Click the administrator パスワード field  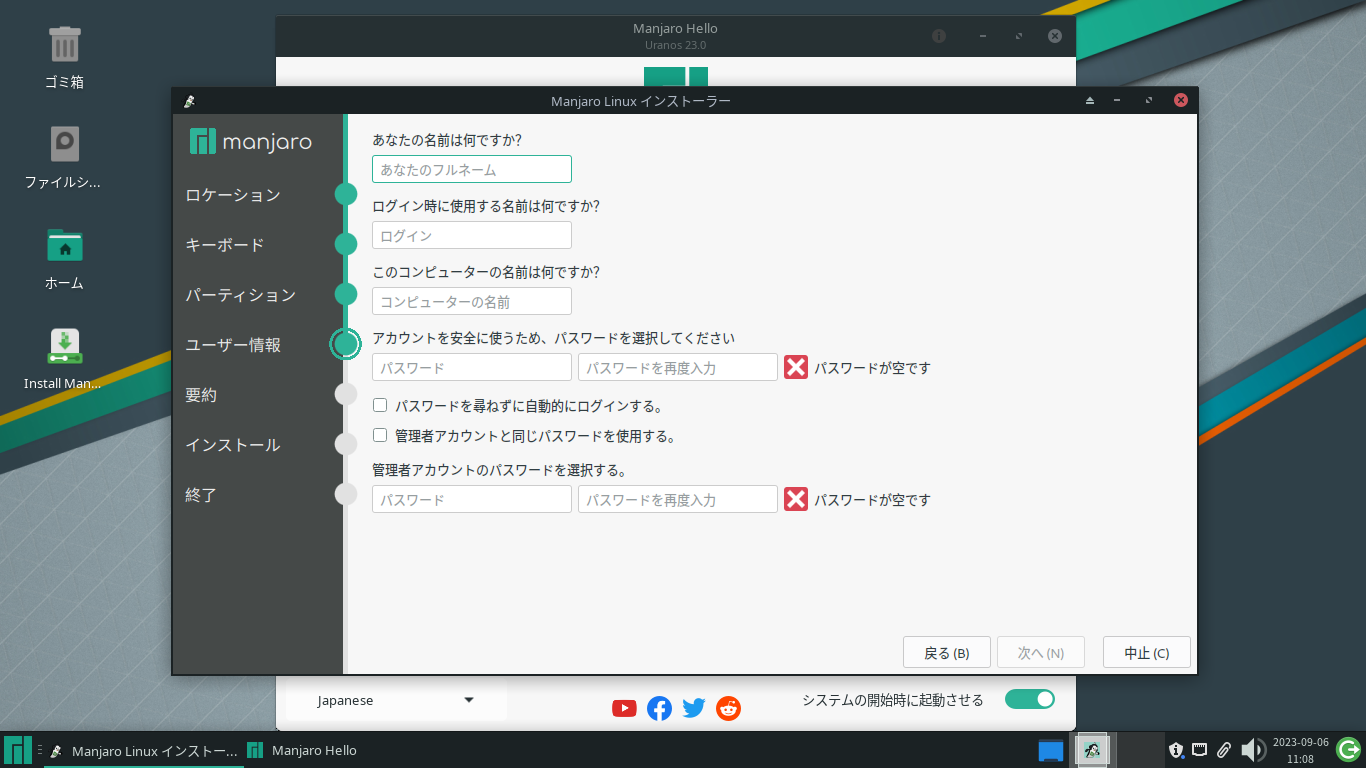pos(472,499)
